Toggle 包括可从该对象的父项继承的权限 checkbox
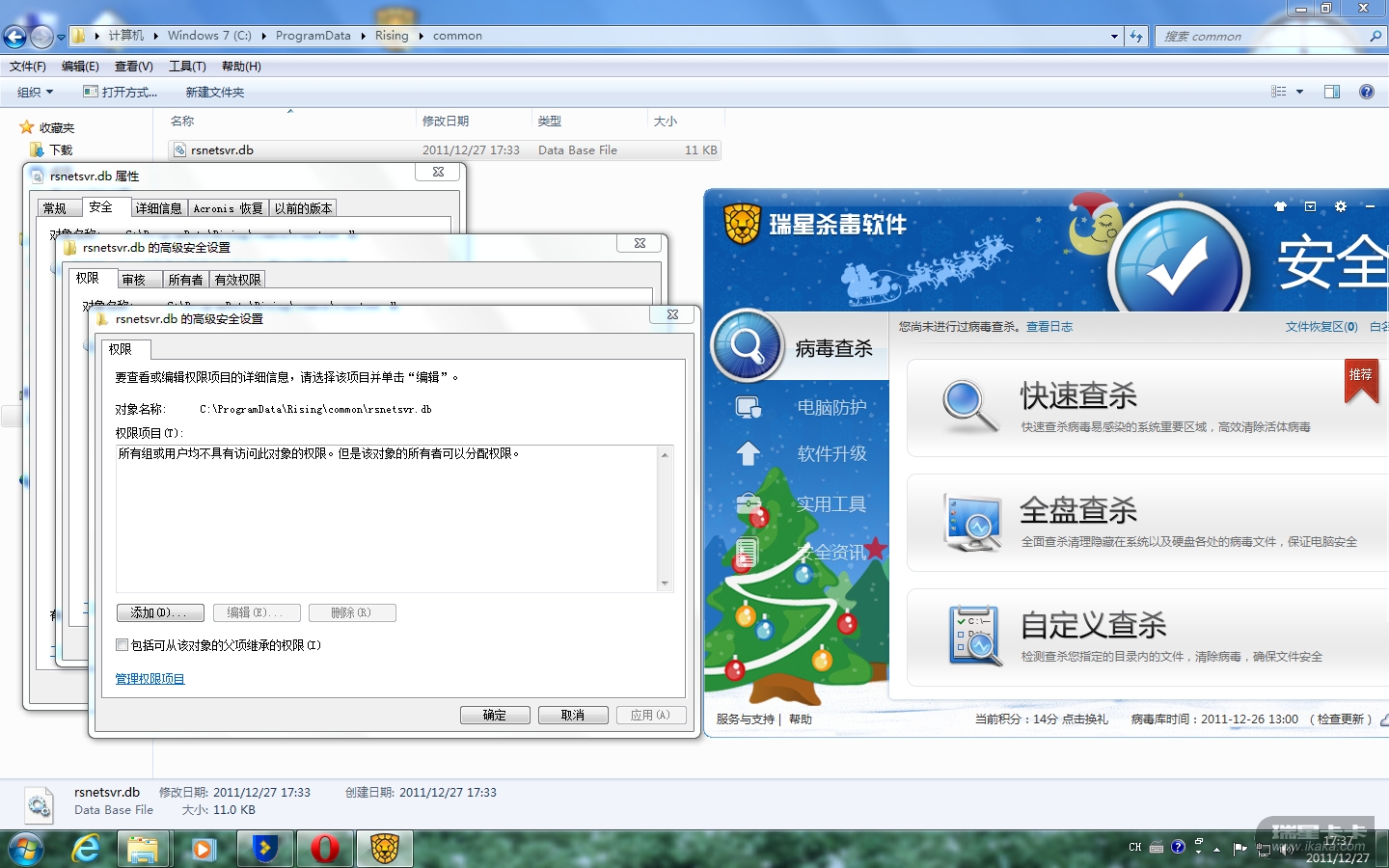The image size is (1389, 868). [122, 645]
